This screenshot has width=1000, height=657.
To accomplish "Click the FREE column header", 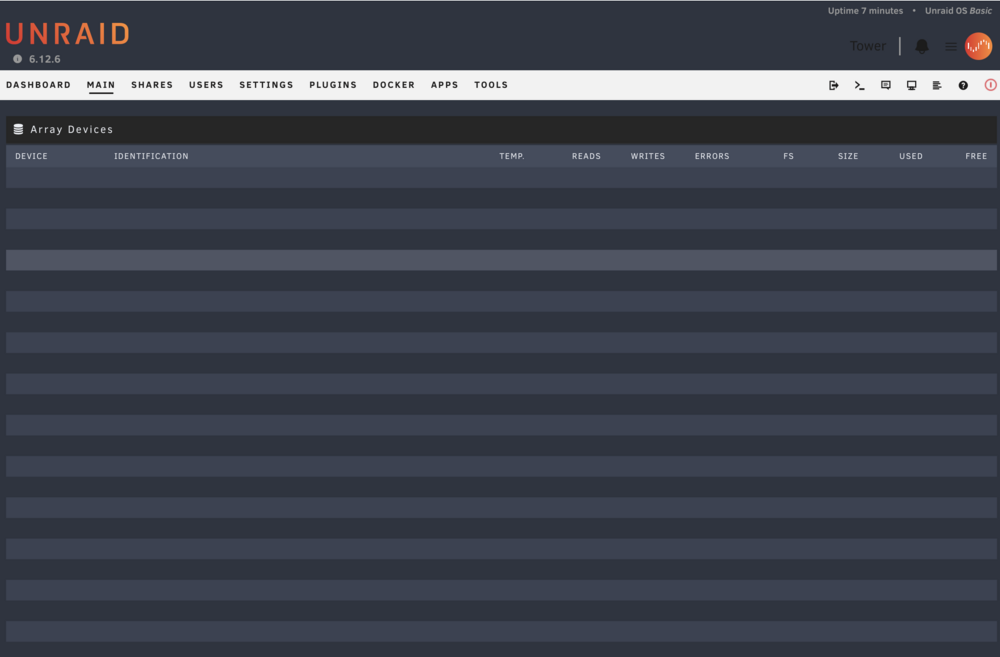I will pos(976,156).
